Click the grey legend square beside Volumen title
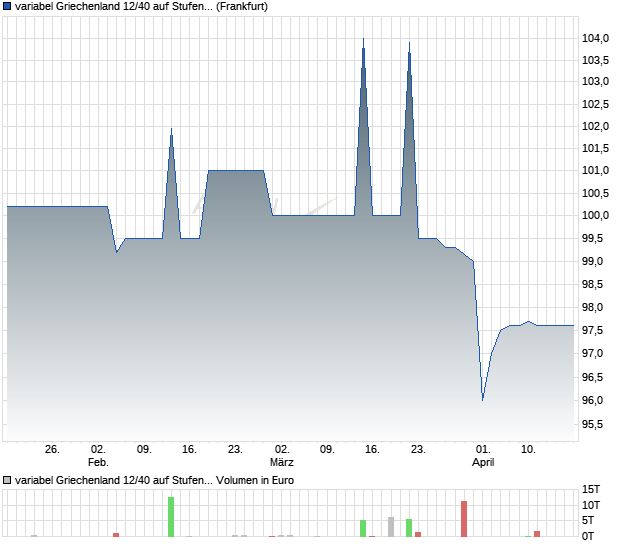The width and height of the screenshot is (620, 546). 7,480
